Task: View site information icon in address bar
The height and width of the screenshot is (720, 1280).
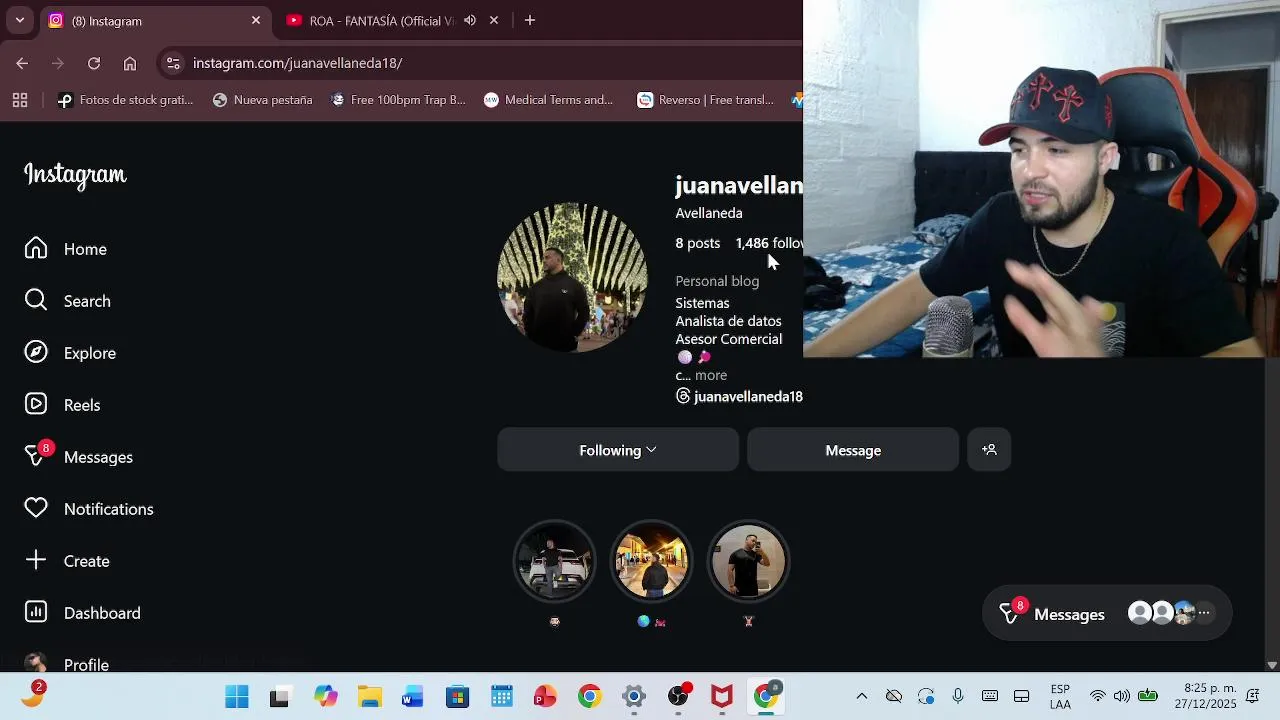Action: point(173,63)
